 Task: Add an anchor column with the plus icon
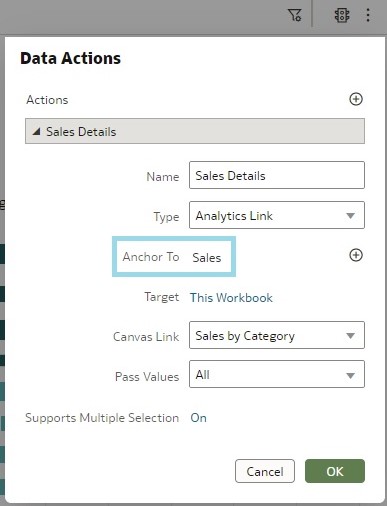pyautogui.click(x=356, y=255)
